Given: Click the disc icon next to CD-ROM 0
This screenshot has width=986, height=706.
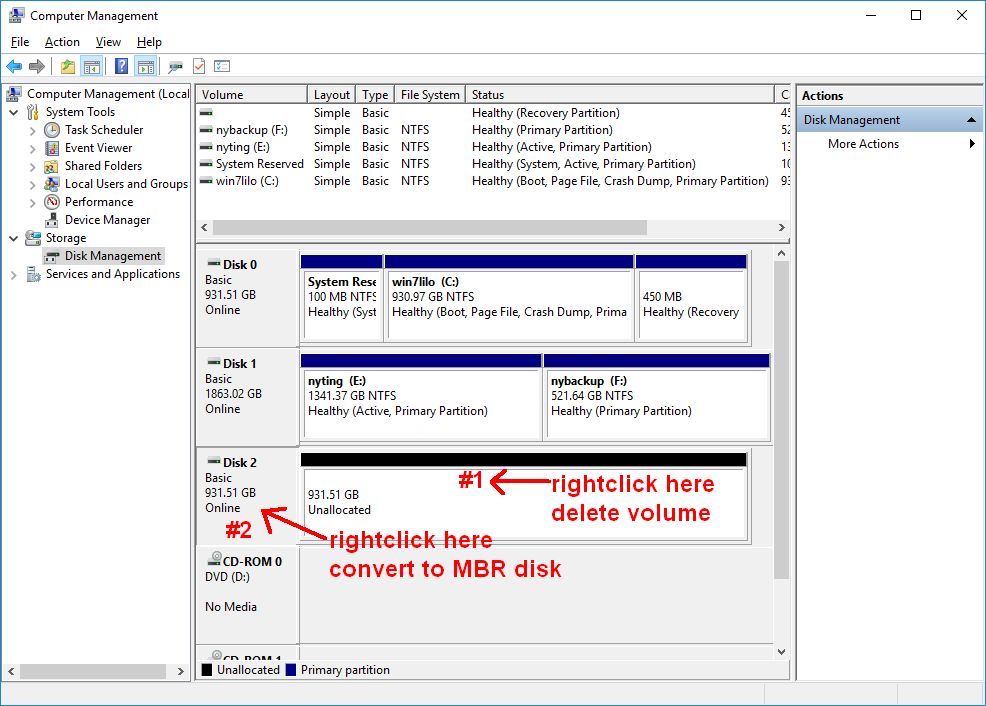Looking at the screenshot, I should coord(215,558).
